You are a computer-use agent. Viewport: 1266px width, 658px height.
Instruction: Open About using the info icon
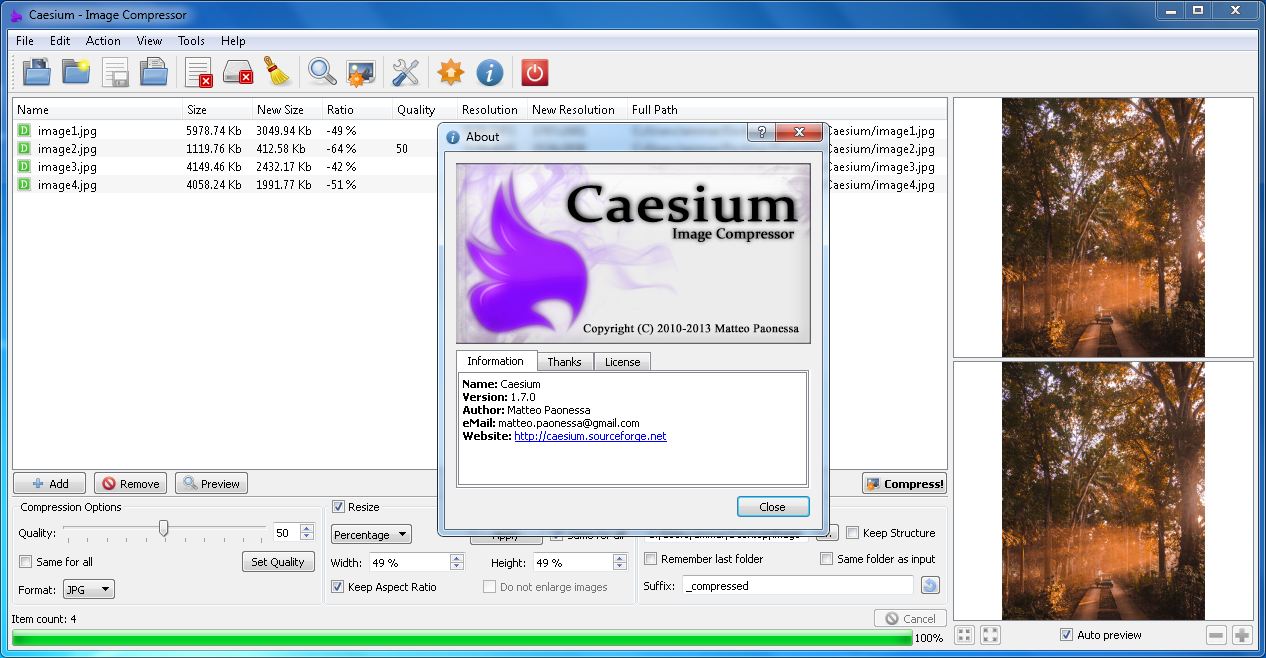489,71
